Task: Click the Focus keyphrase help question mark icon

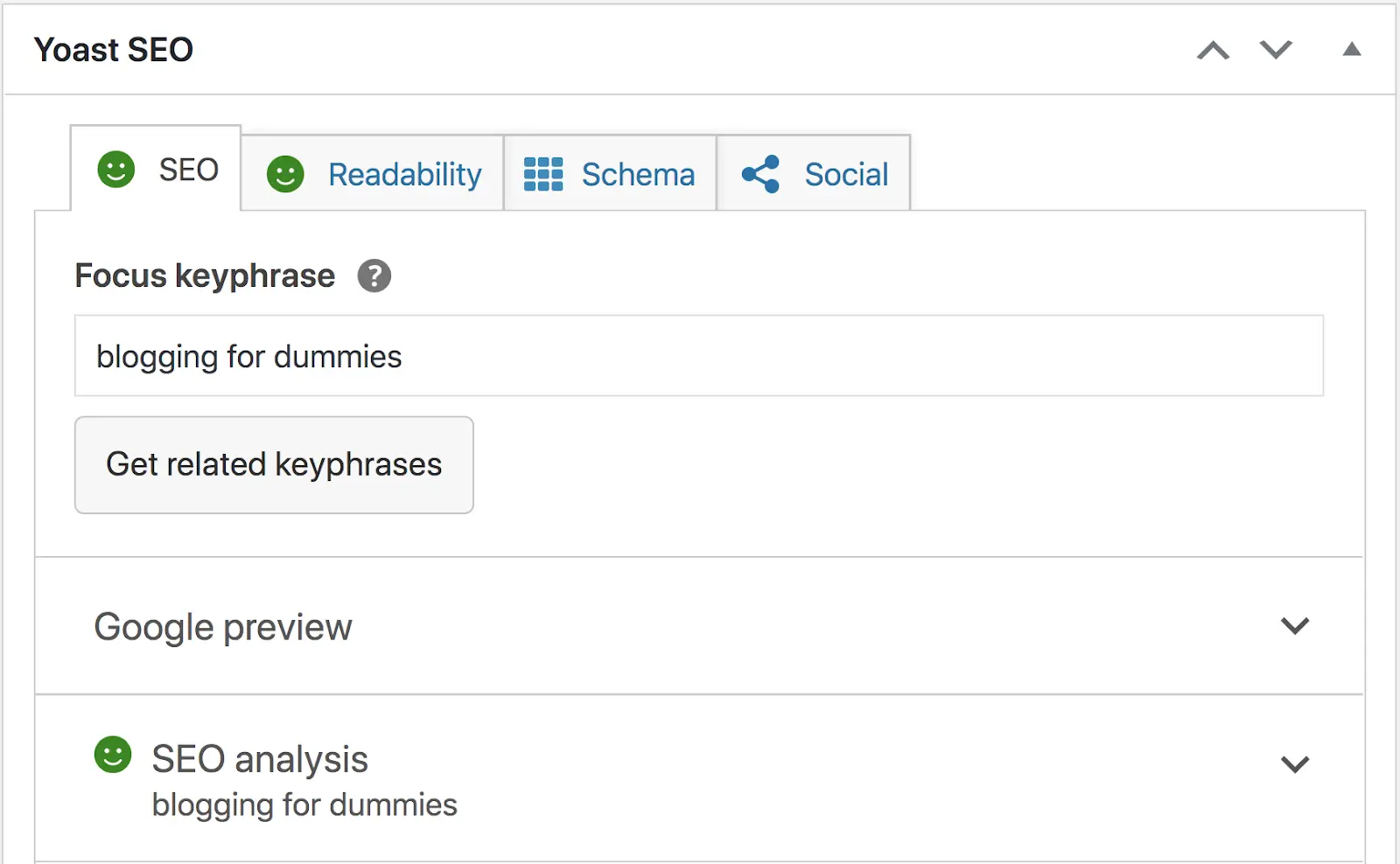Action: (374, 276)
